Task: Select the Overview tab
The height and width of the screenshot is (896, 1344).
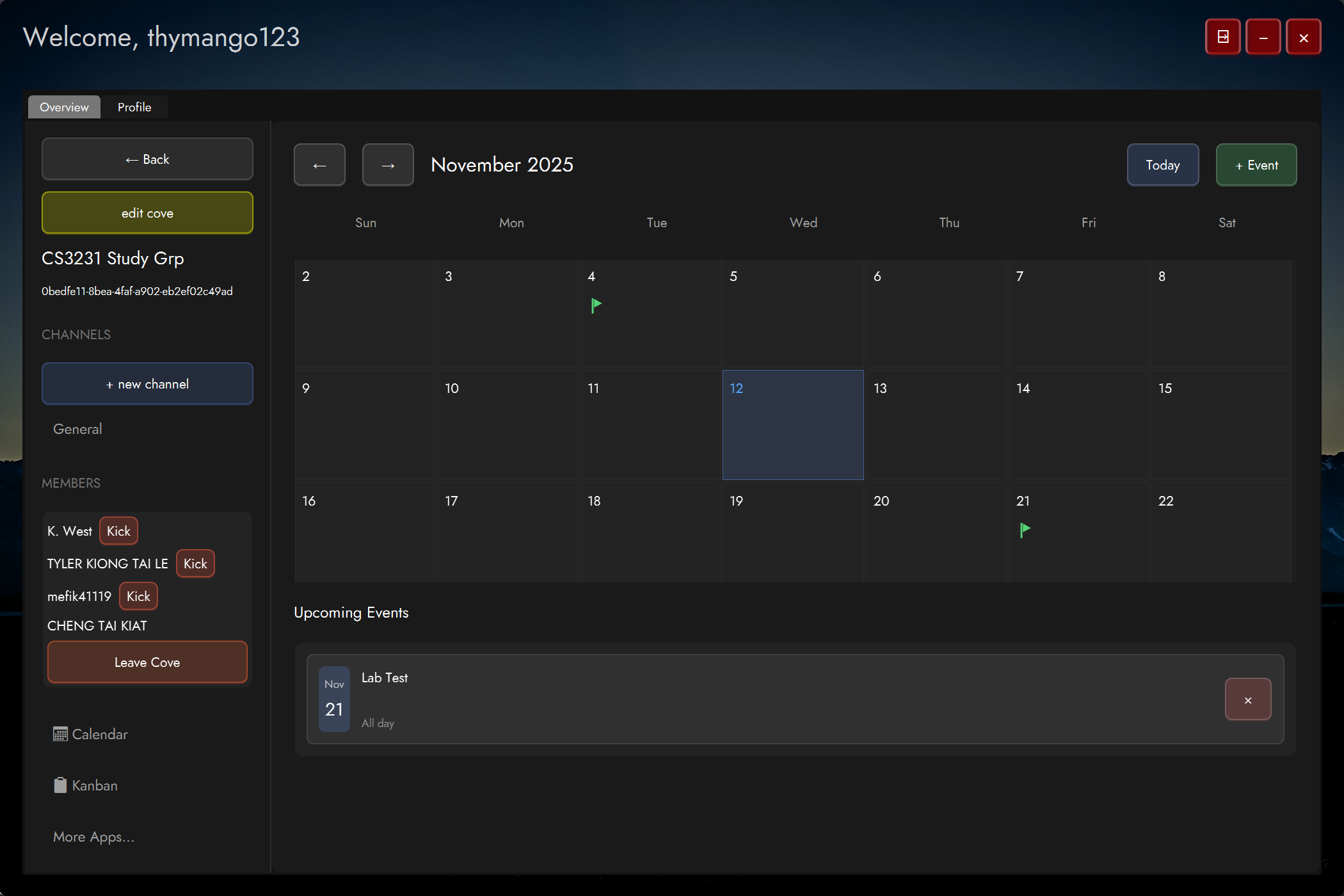Action: click(64, 107)
